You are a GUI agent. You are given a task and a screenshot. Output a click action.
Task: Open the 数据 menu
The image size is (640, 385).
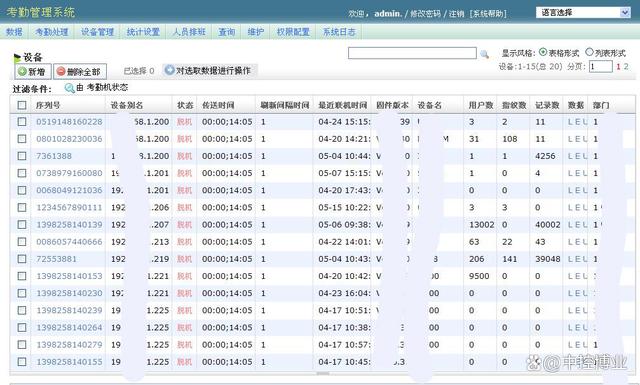click(14, 32)
